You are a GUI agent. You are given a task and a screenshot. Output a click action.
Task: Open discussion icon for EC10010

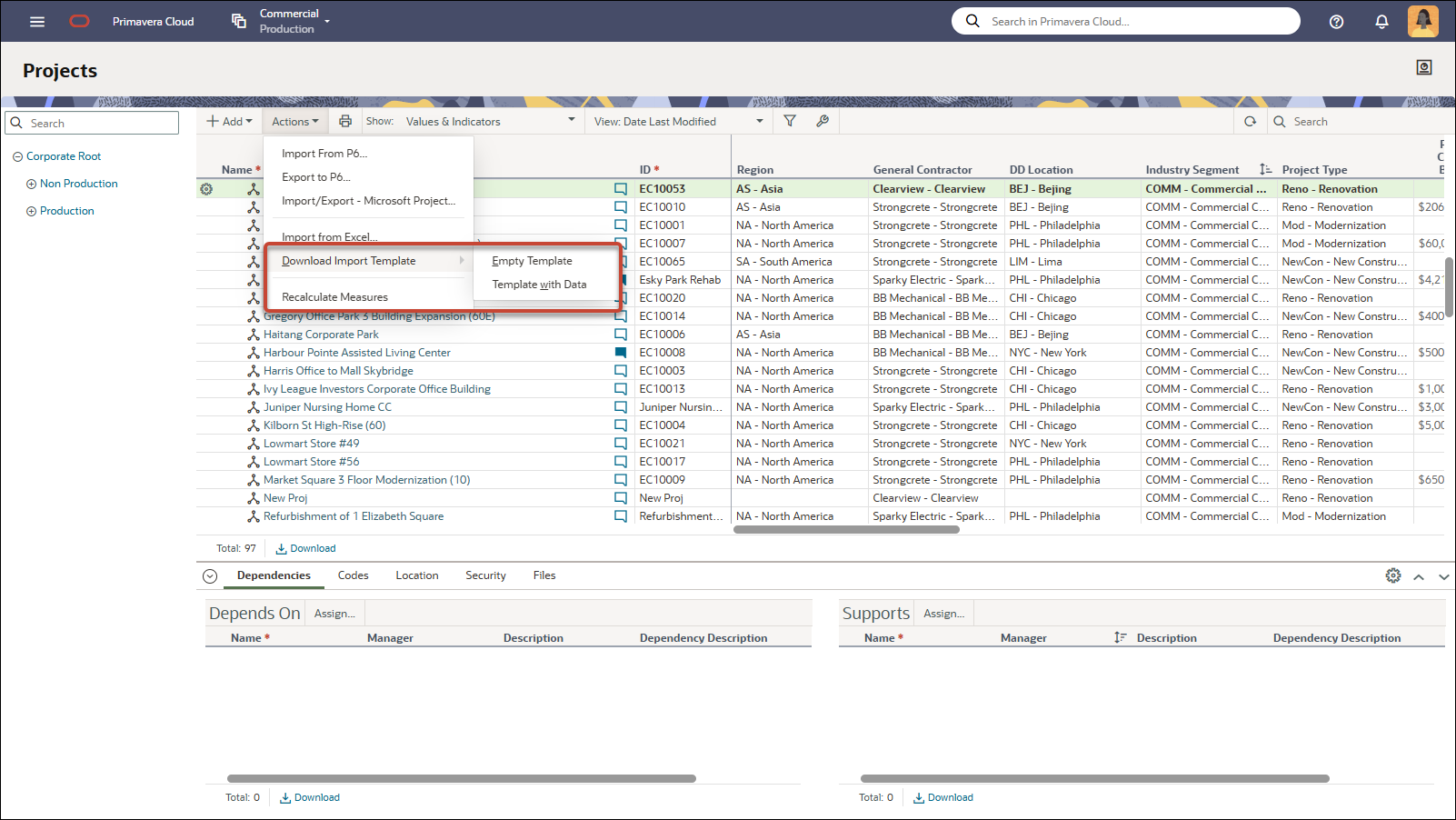(621, 207)
